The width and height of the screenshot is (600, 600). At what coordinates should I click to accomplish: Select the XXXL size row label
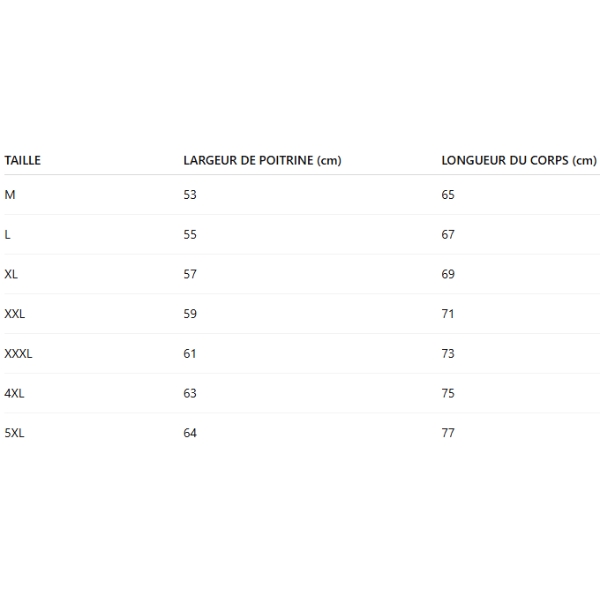(x=18, y=354)
